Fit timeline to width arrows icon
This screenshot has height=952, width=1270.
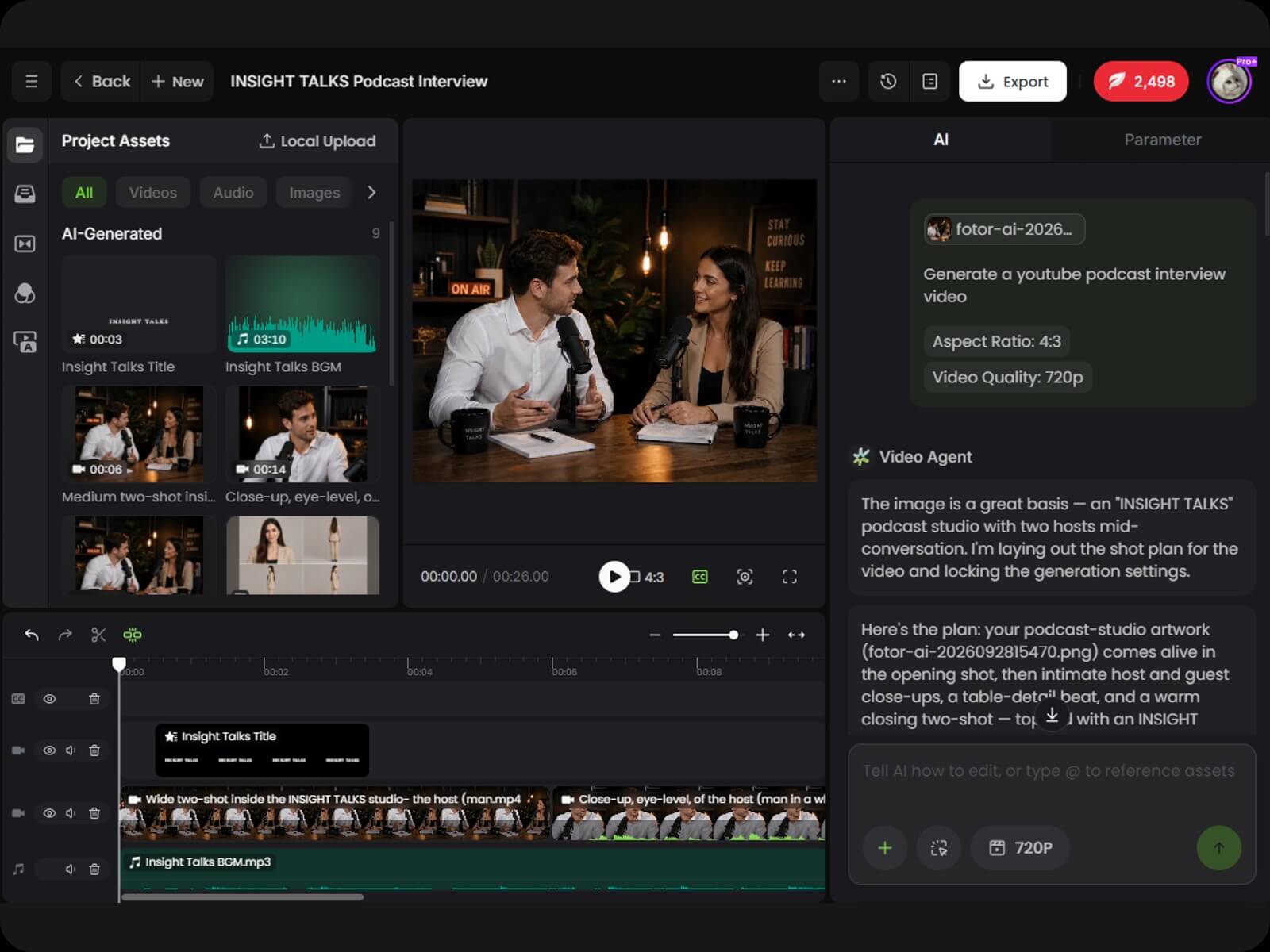click(796, 635)
